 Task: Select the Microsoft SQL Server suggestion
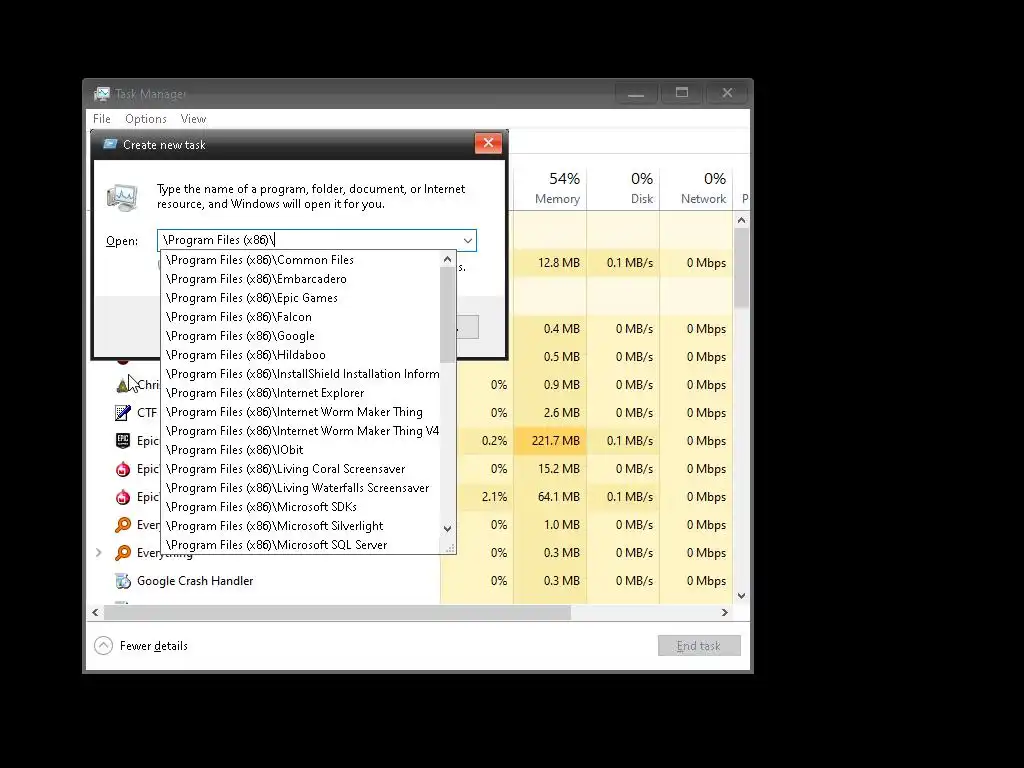[300, 544]
